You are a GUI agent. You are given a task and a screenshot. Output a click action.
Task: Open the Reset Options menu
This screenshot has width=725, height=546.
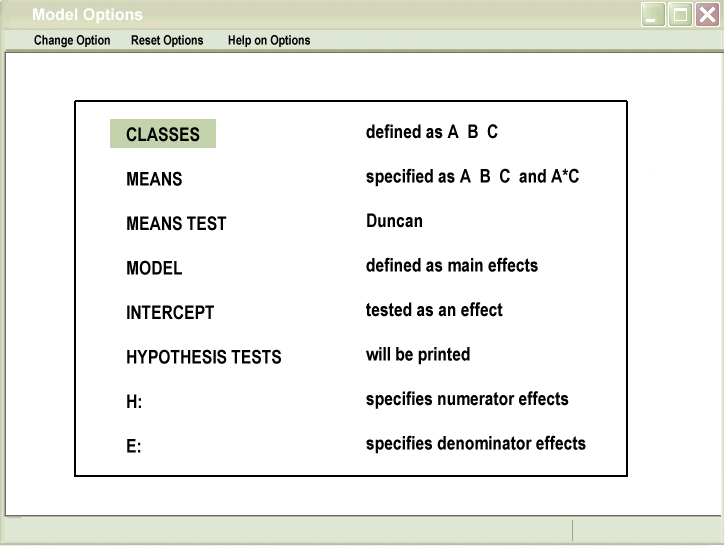click(x=167, y=41)
